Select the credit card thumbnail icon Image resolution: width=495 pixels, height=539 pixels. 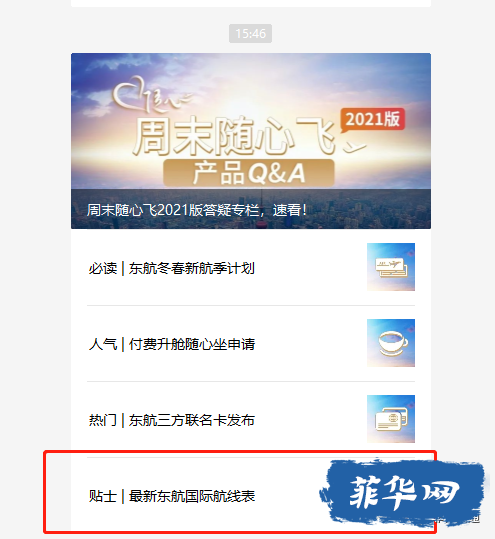point(391,419)
